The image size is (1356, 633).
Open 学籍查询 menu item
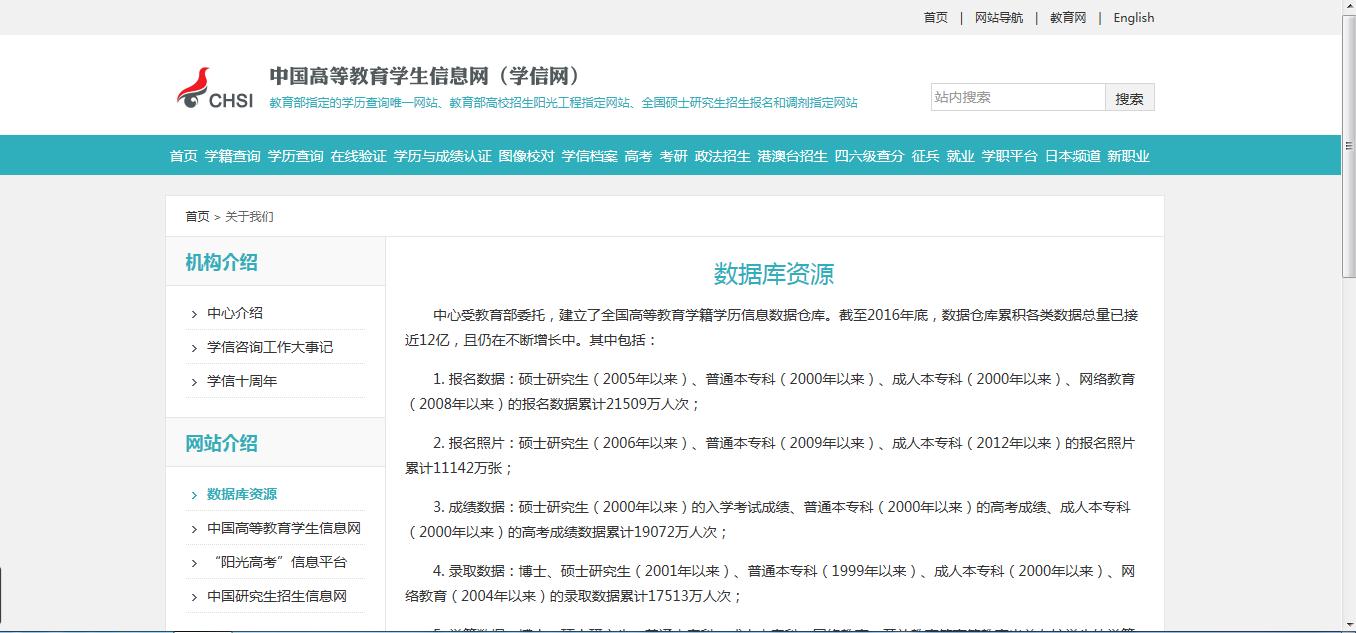(232, 156)
